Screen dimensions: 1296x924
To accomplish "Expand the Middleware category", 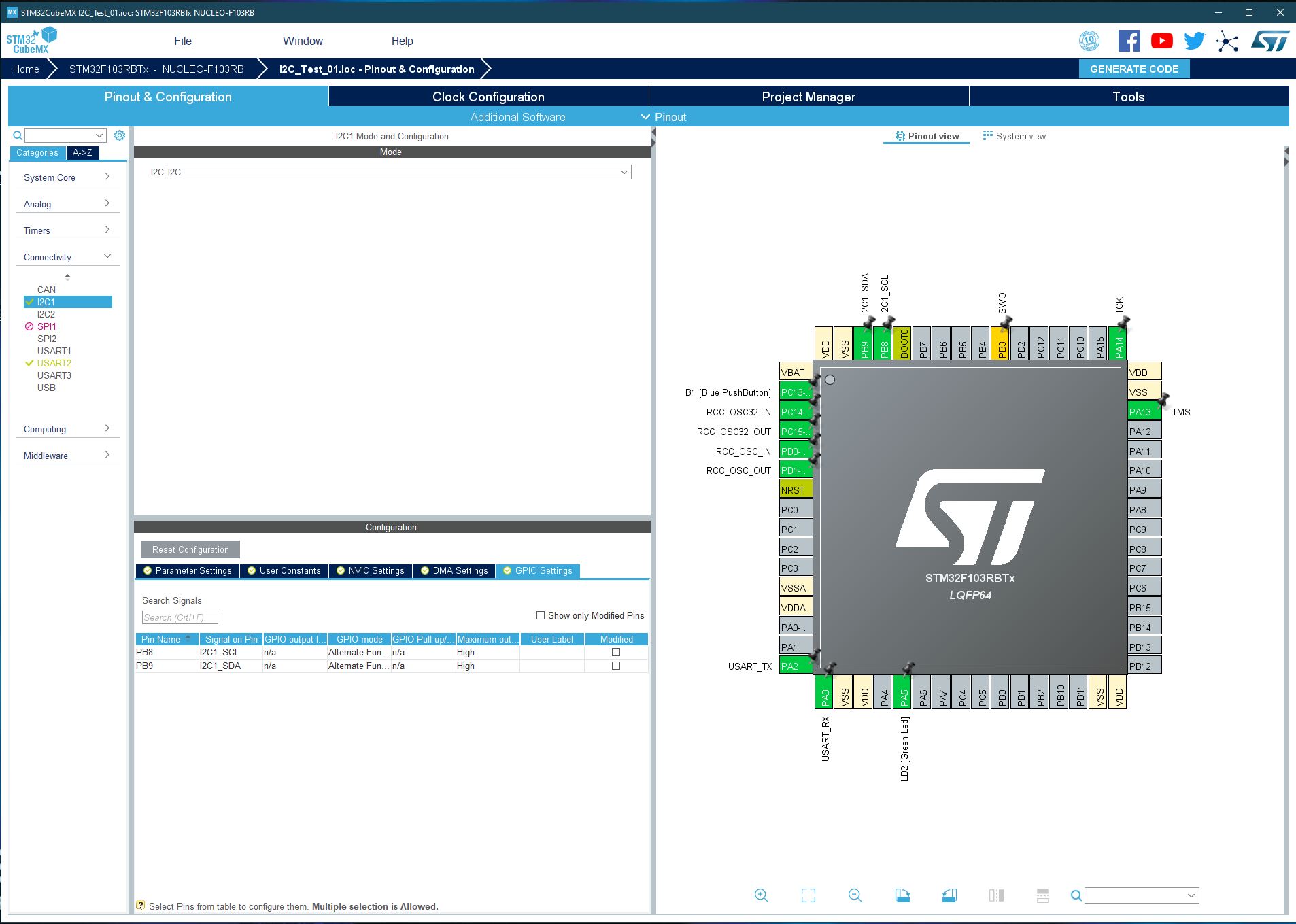I will [67, 456].
